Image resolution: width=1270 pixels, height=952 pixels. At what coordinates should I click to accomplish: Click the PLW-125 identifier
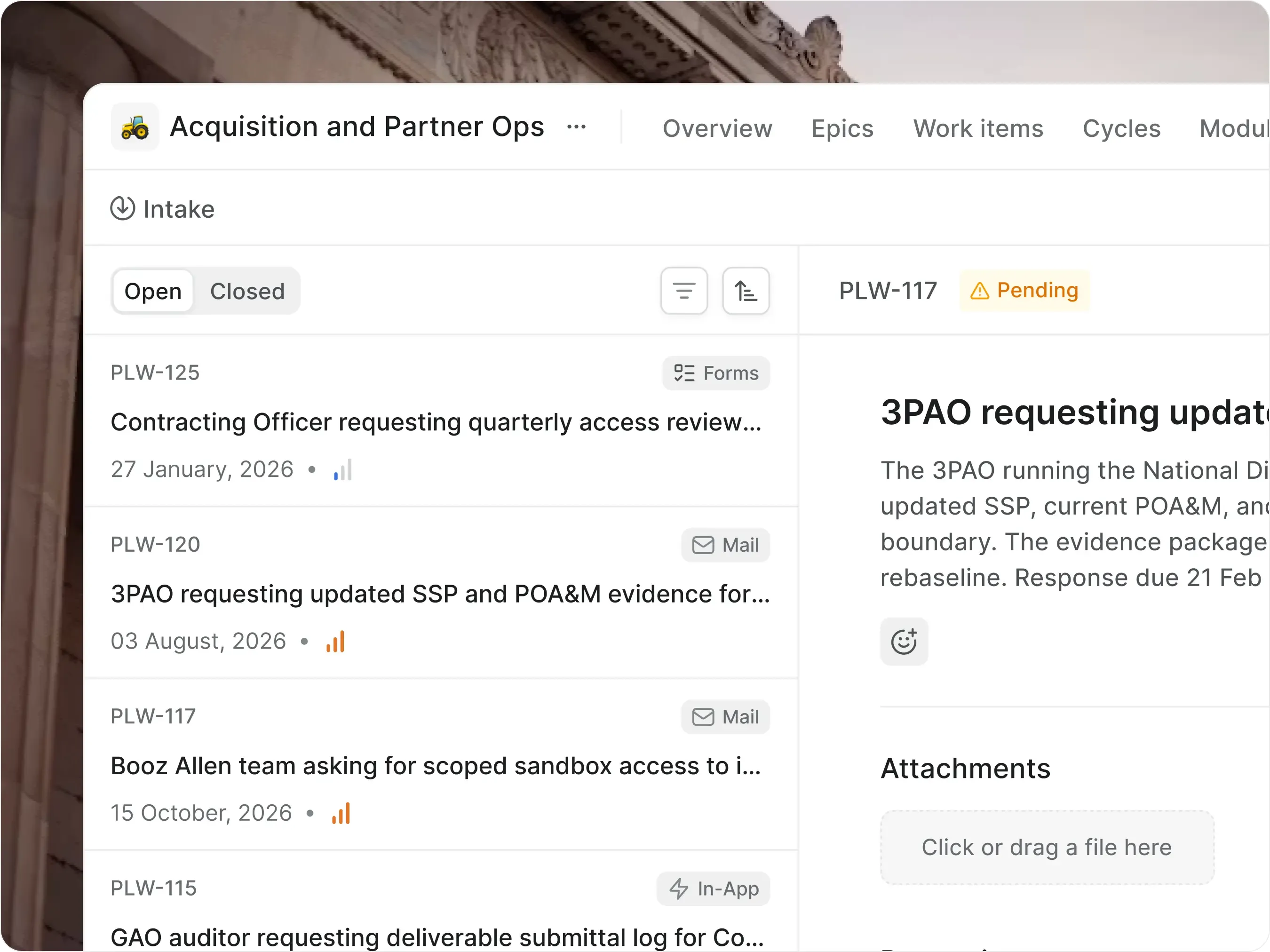click(155, 373)
